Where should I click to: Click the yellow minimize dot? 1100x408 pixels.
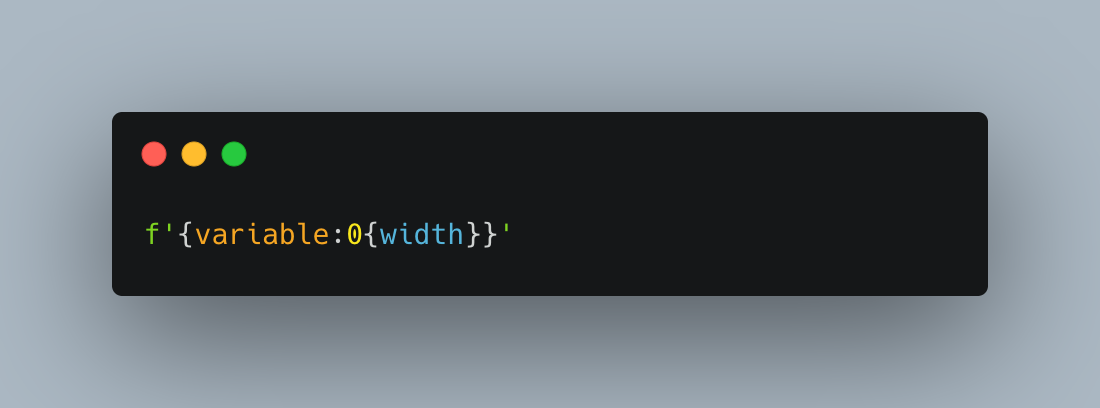tap(194, 154)
